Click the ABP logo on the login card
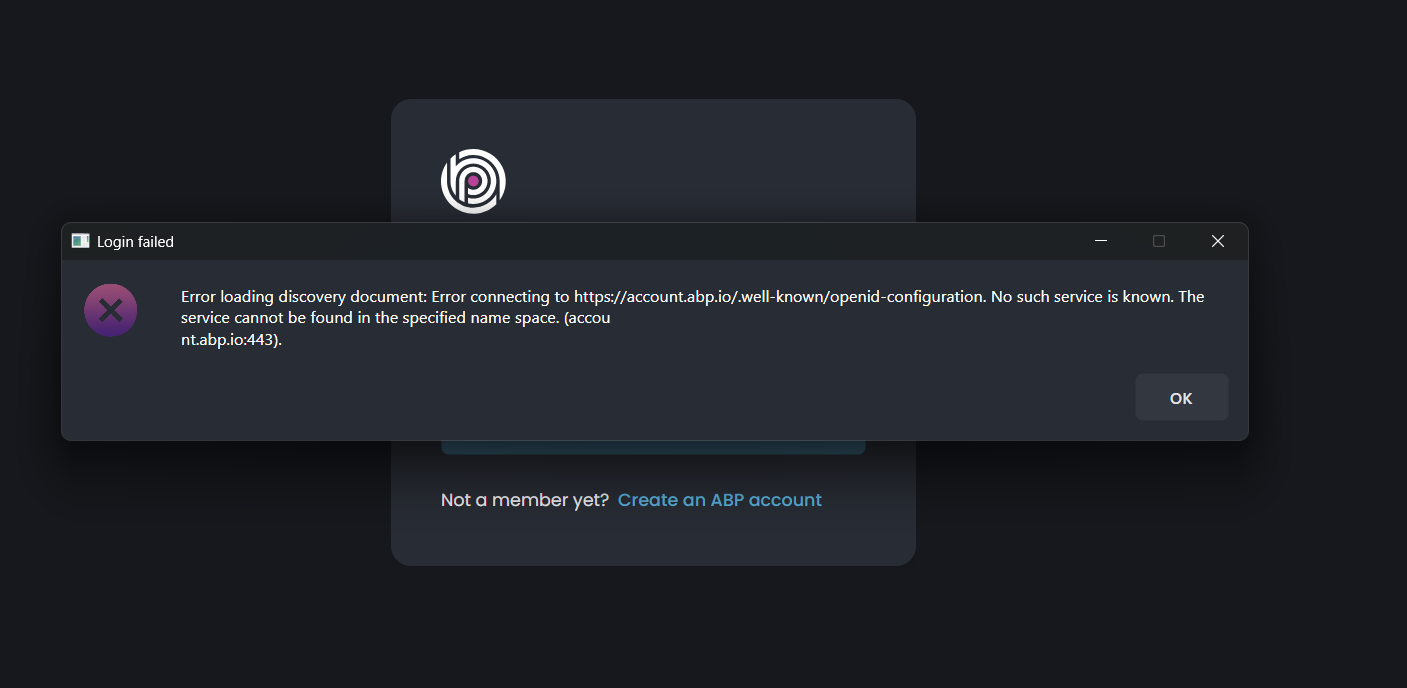Image resolution: width=1407 pixels, height=688 pixels. [x=473, y=181]
